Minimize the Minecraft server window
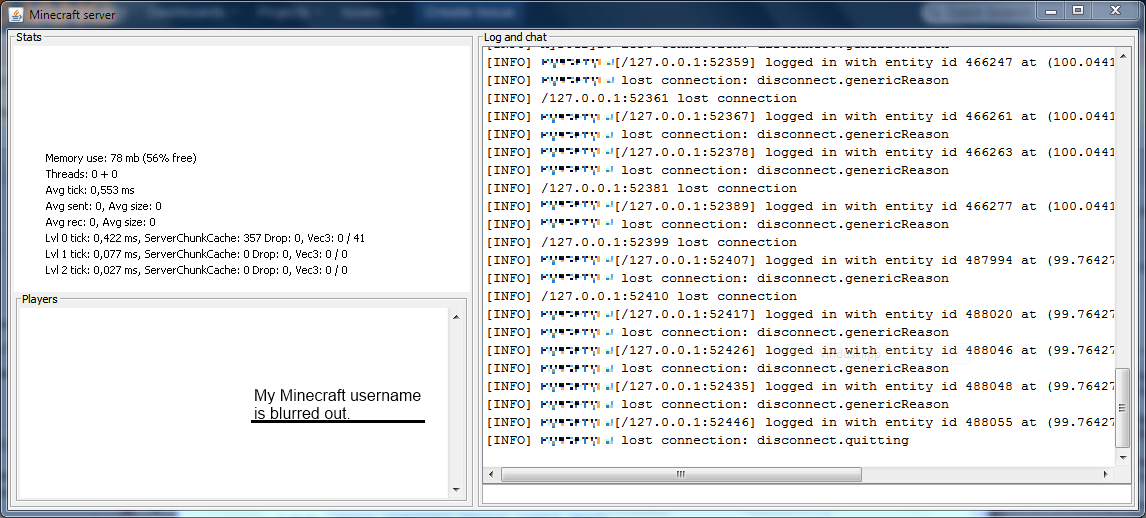Screen dimensions: 1146x518 tap(1052, 10)
